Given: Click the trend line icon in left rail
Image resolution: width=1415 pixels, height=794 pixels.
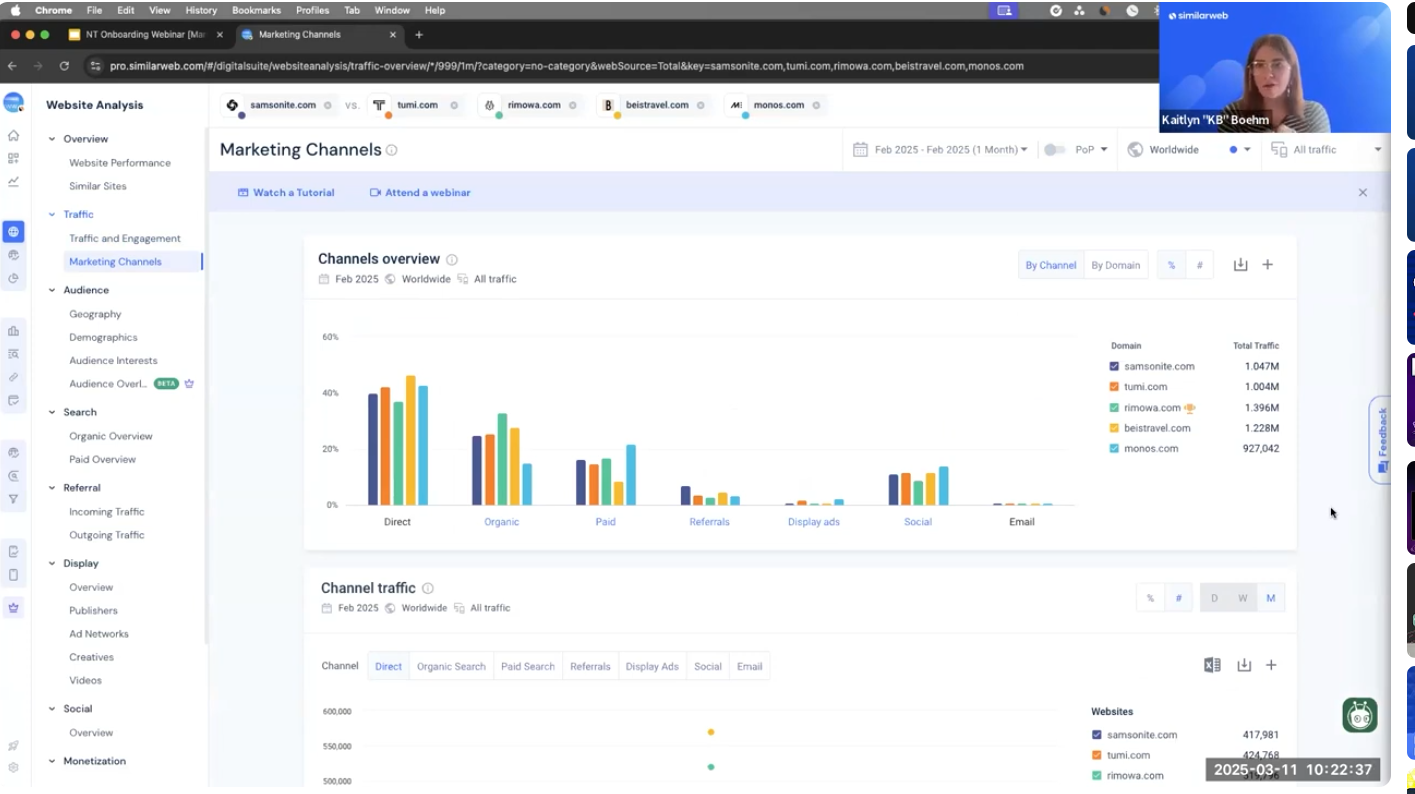Looking at the screenshot, I should [13, 182].
